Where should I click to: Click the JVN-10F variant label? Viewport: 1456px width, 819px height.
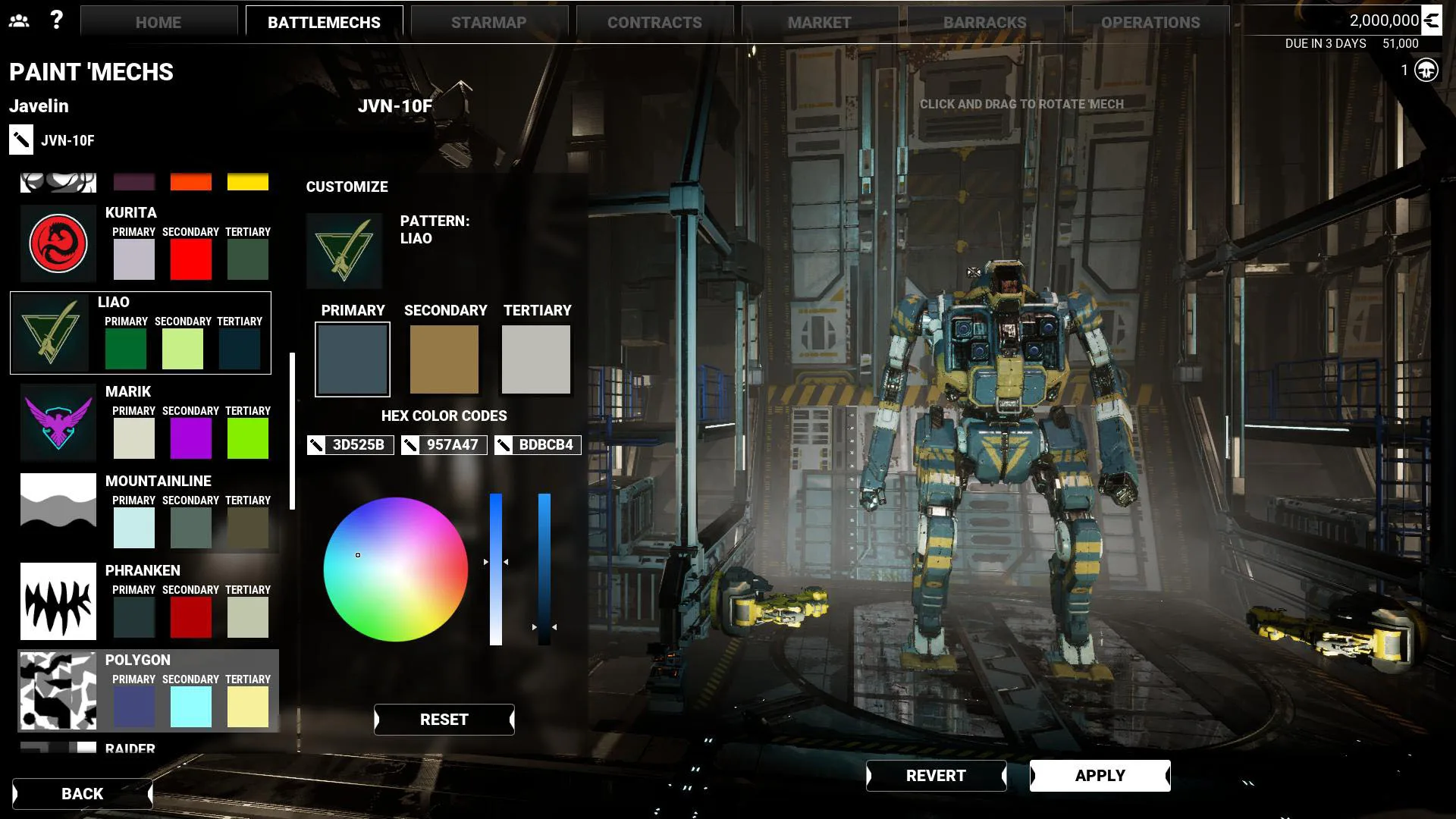pyautogui.click(x=395, y=106)
